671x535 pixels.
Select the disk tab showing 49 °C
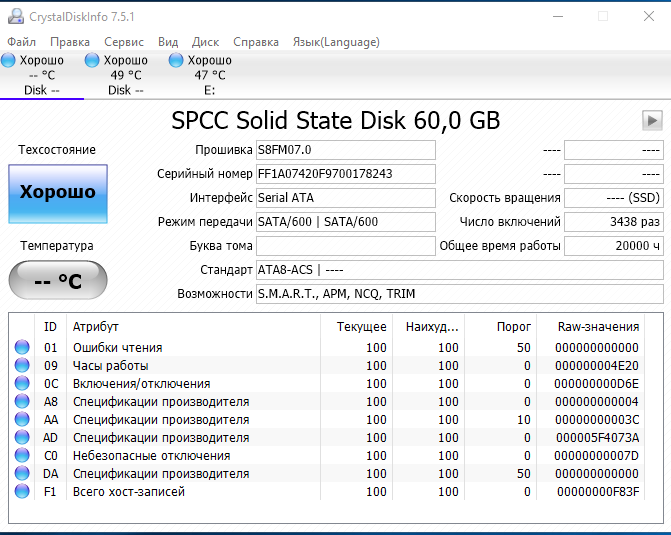119,75
